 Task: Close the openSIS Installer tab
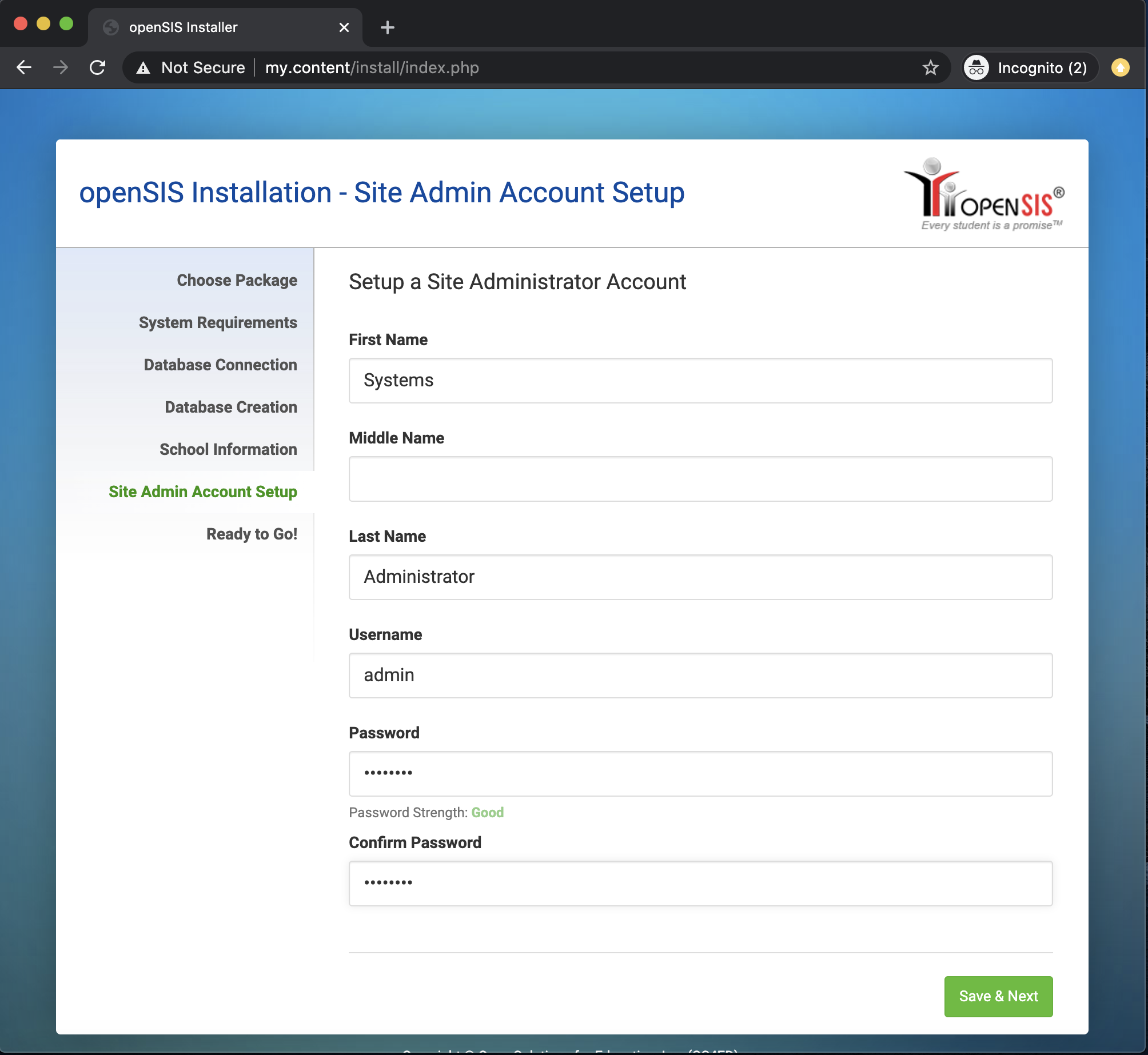coord(344,27)
